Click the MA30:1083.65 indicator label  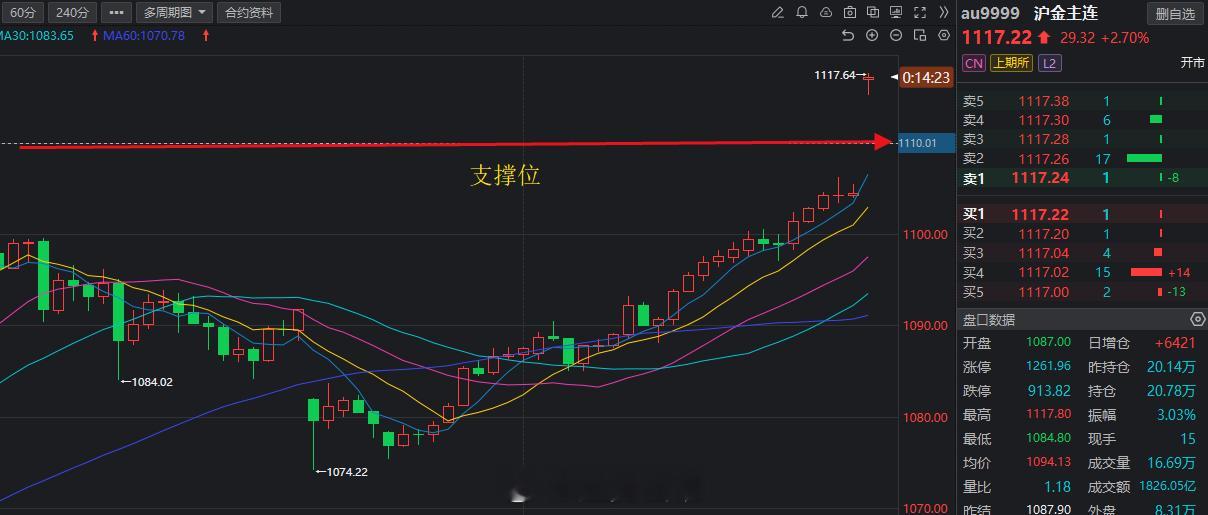tap(37, 35)
